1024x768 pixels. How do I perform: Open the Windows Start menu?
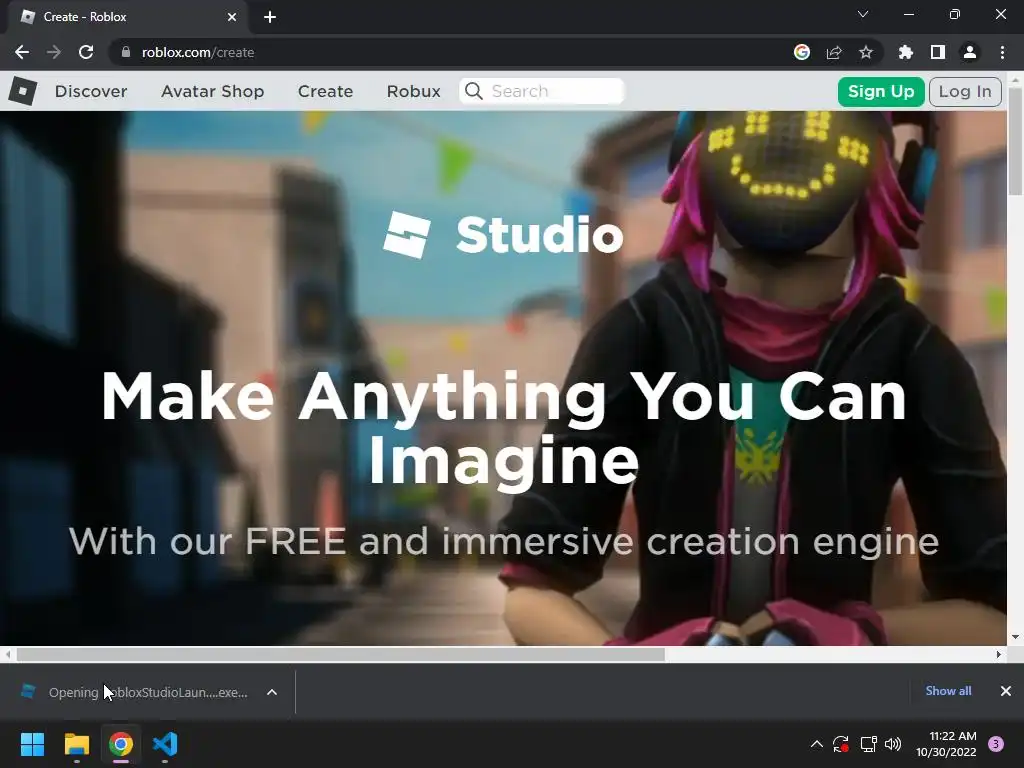tap(32, 744)
